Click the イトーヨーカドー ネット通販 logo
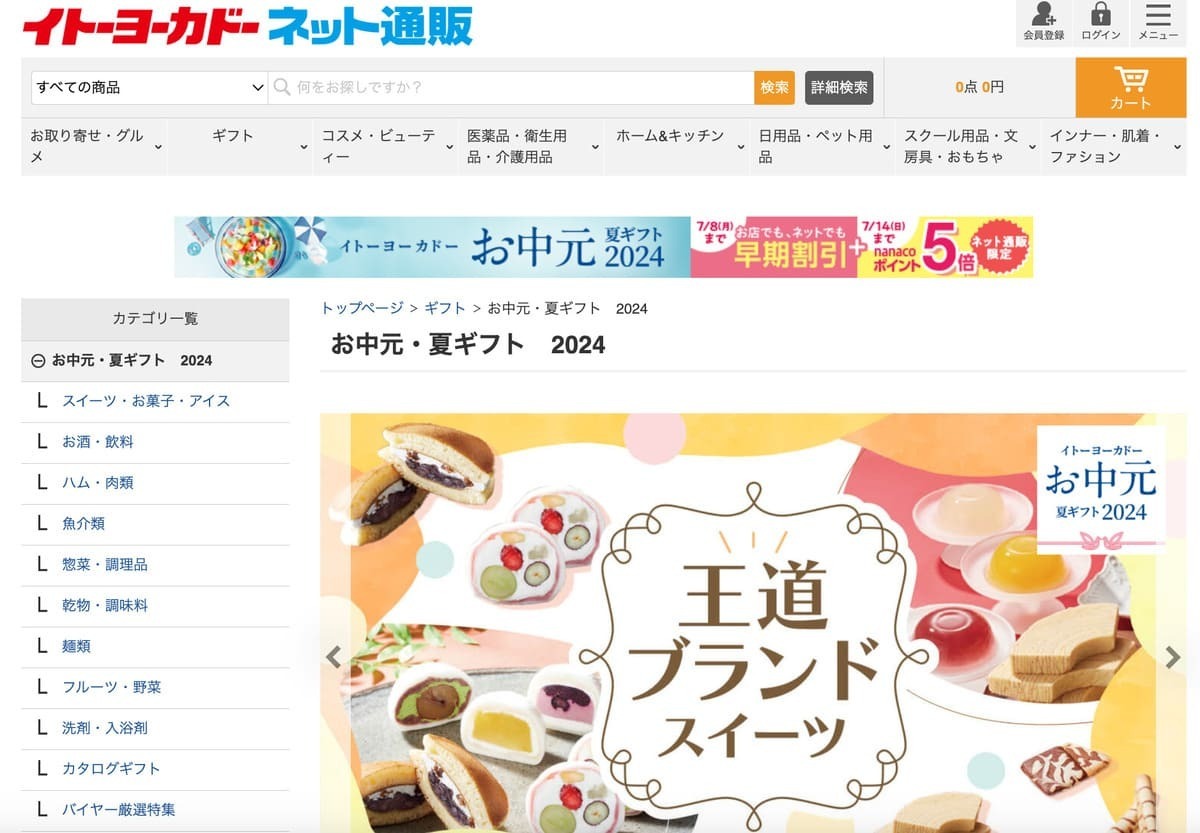Screen dimensions: 1200x833 click(248, 26)
